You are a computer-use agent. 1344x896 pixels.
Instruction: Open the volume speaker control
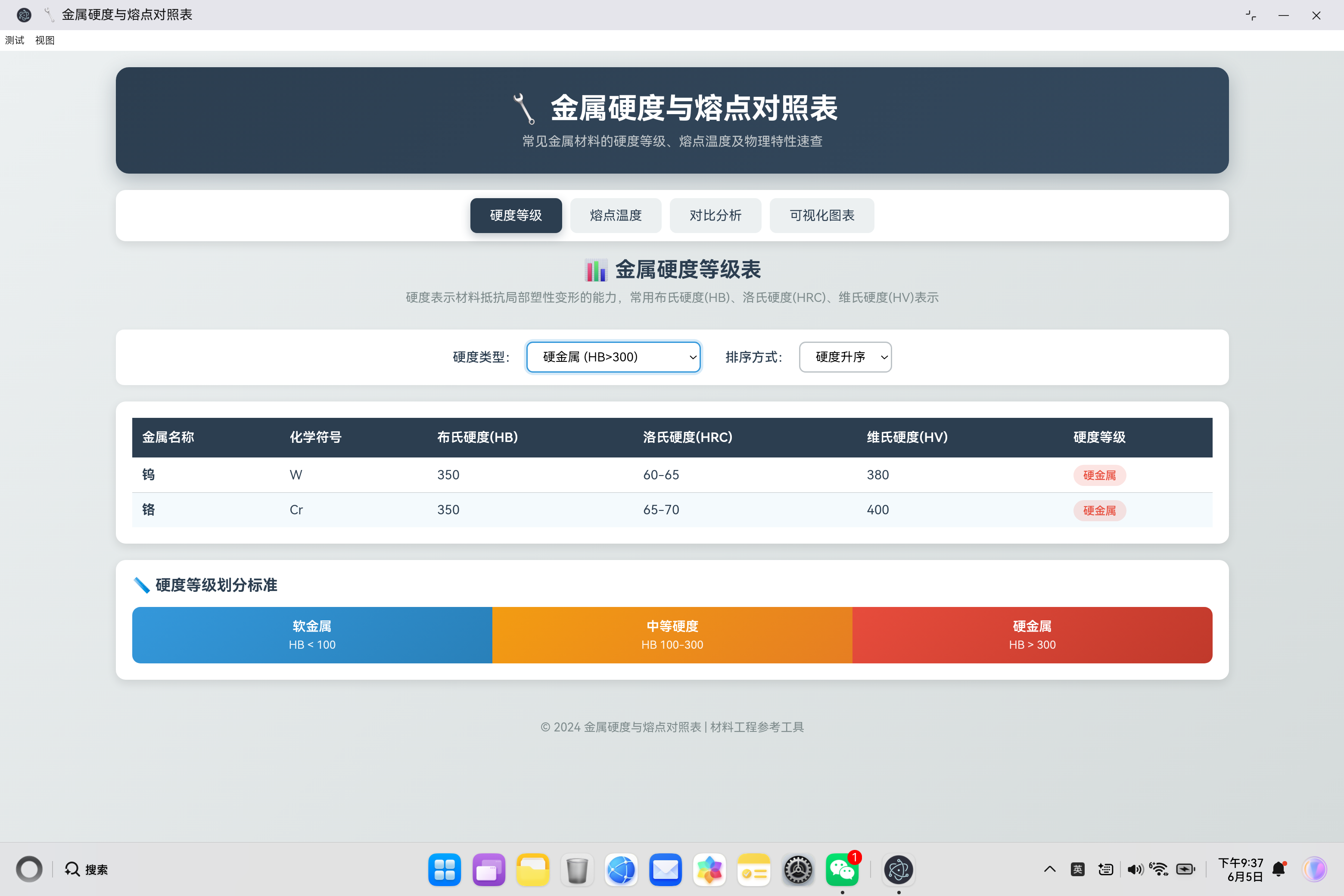tap(1135, 869)
